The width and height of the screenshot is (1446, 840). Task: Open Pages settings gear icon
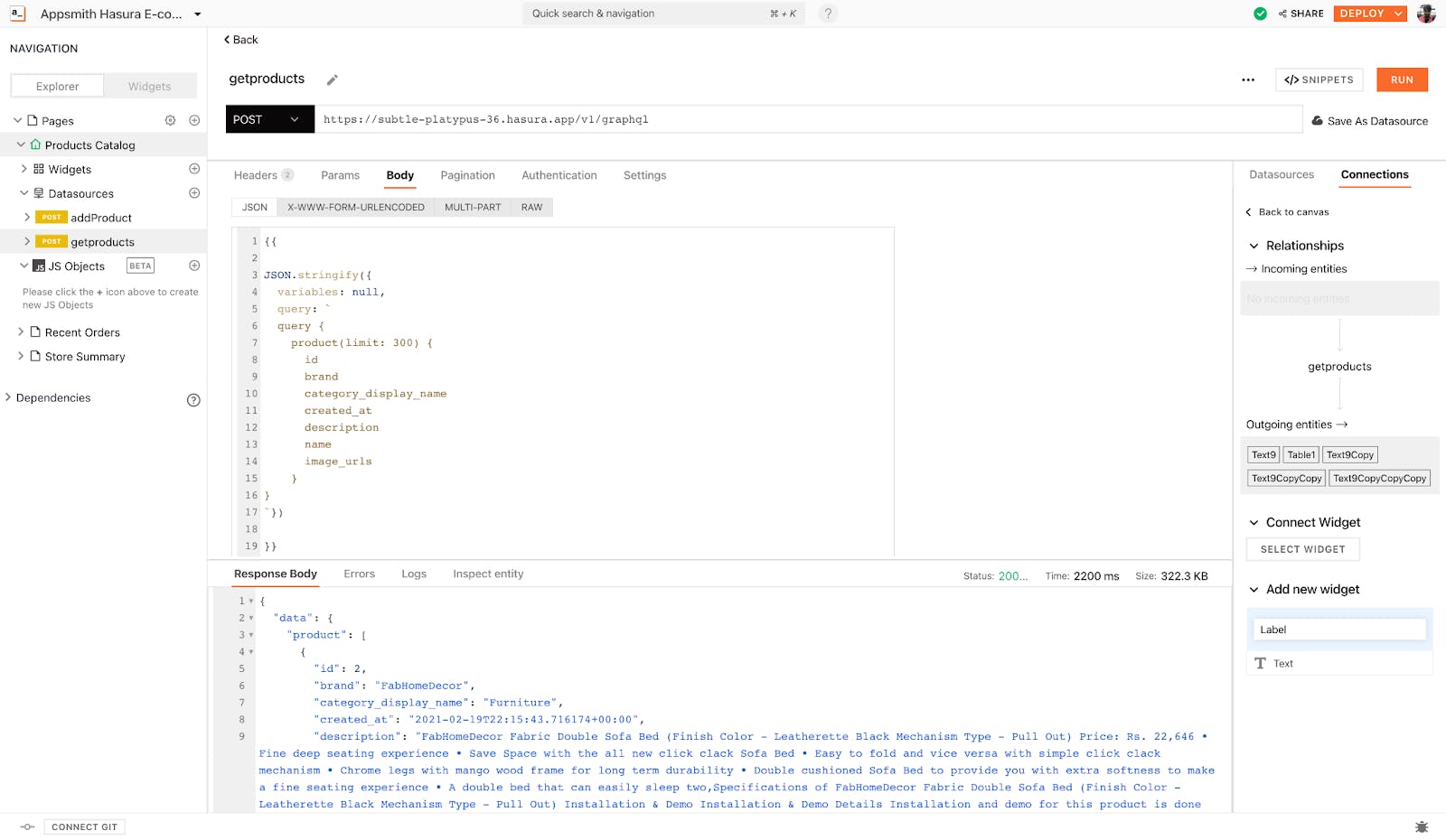click(170, 120)
